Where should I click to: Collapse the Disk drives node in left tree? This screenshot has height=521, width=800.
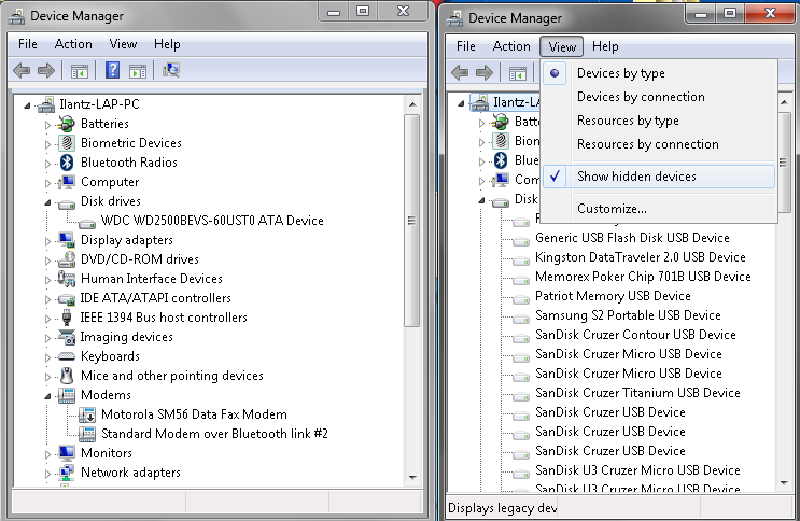tap(48, 203)
